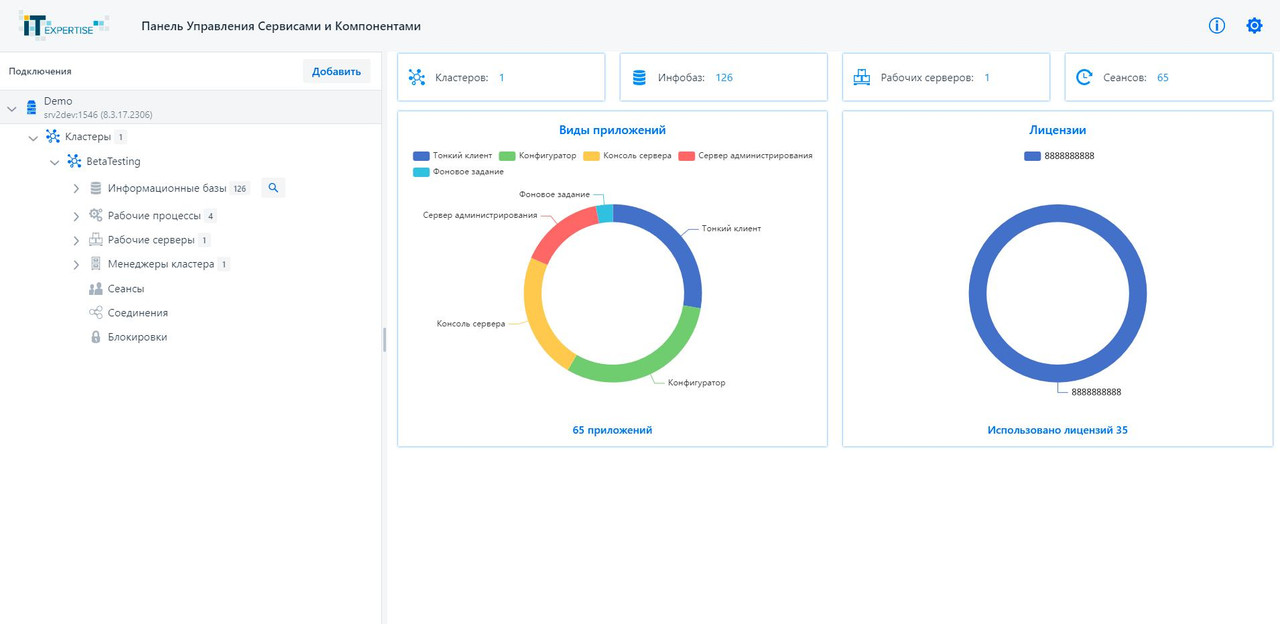Open settings gear in header
The height and width of the screenshot is (624, 1280).
click(1254, 26)
